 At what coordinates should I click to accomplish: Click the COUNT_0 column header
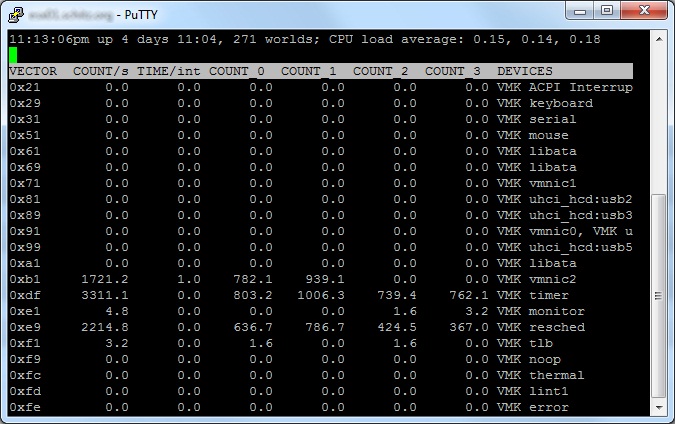[x=237, y=71]
